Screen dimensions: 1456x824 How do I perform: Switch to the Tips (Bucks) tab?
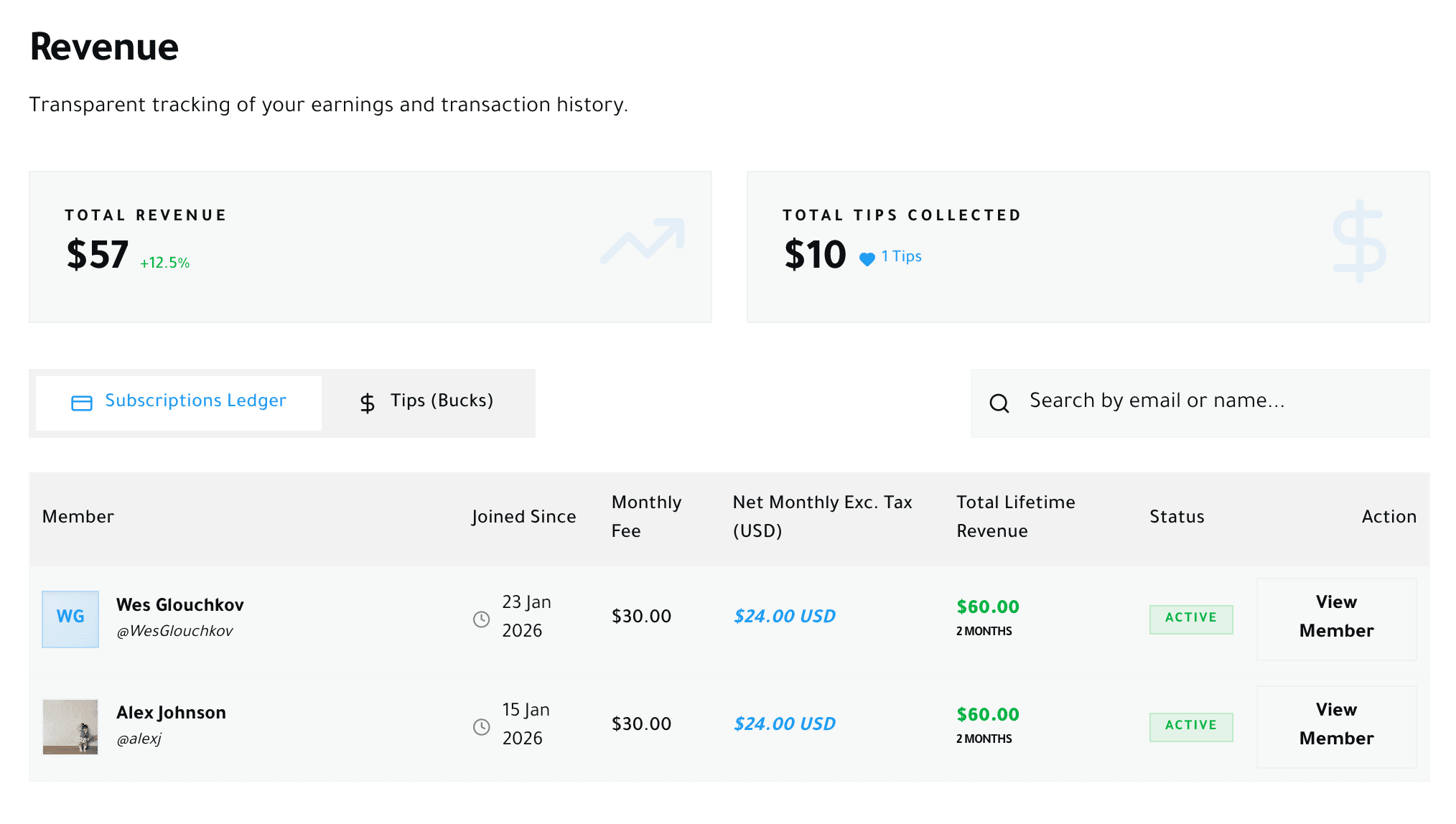pyautogui.click(x=441, y=401)
